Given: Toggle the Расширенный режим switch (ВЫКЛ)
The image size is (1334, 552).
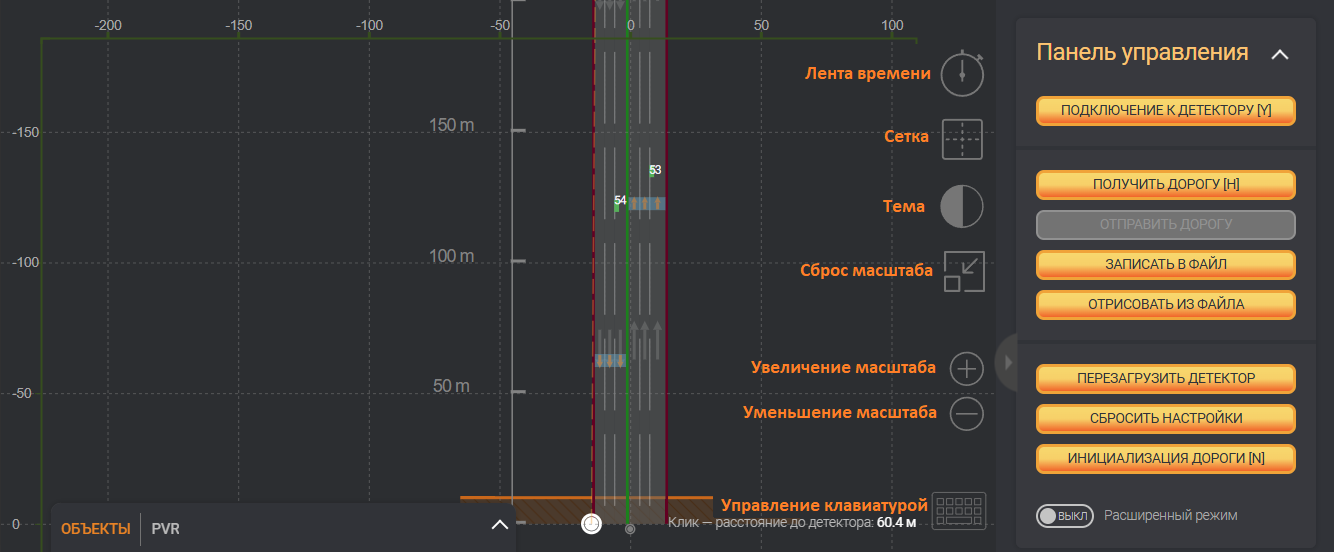Looking at the screenshot, I should pyautogui.click(x=1065, y=516).
